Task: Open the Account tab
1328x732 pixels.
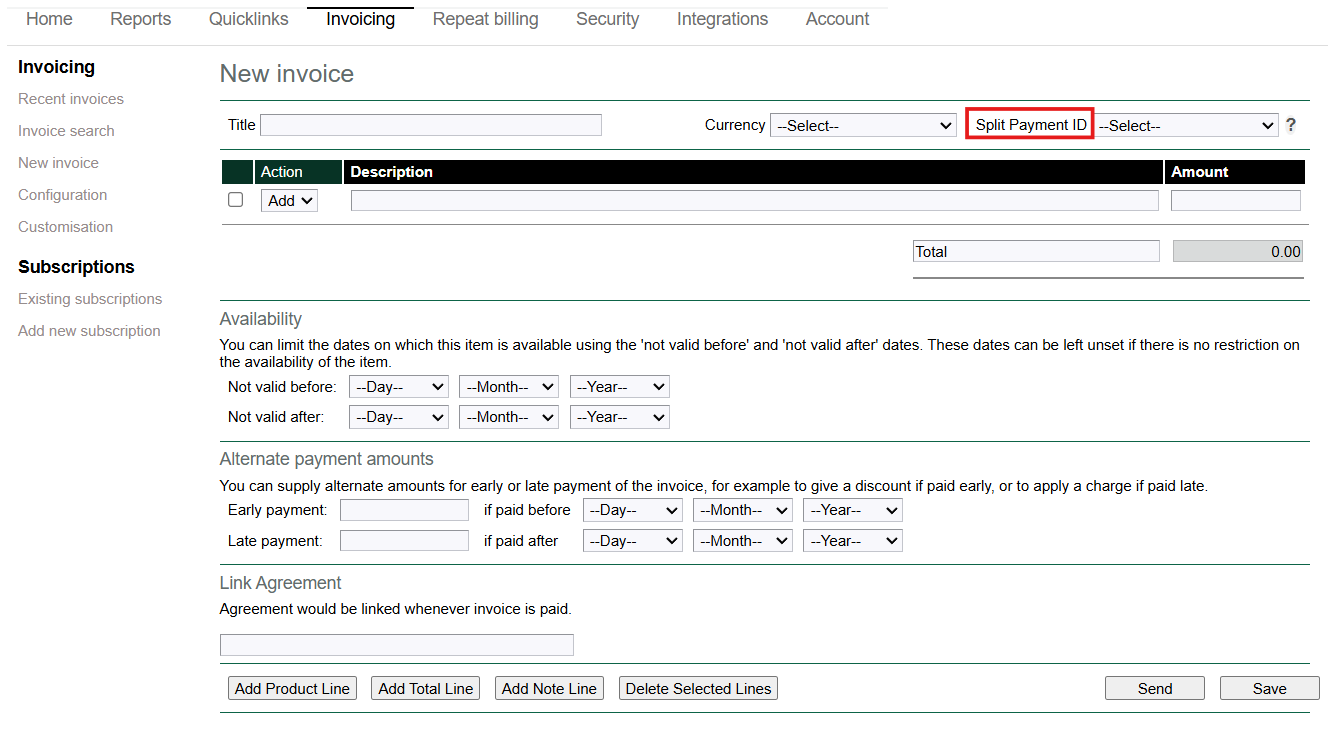Action: pos(837,19)
